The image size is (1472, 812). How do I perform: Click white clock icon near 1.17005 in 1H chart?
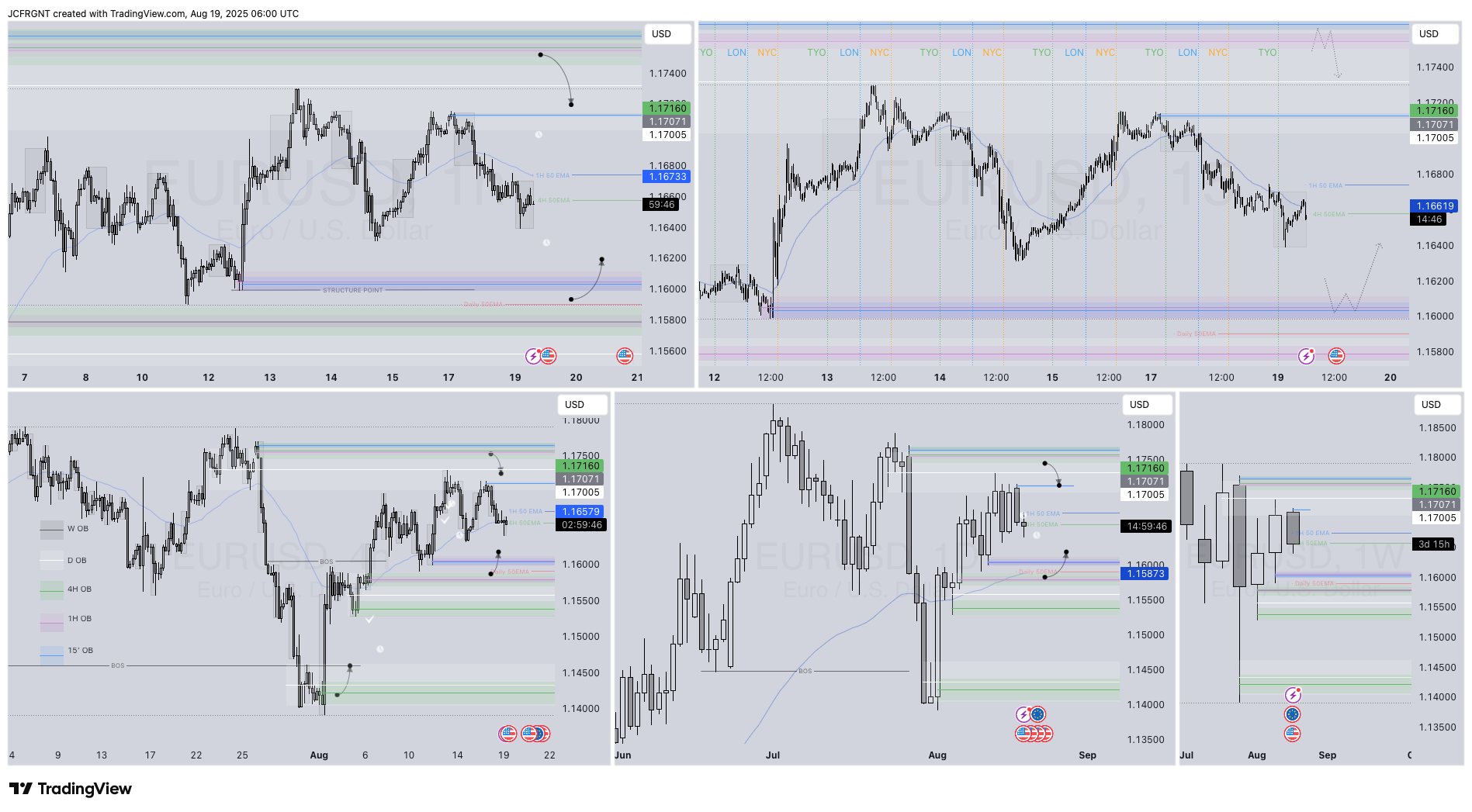[539, 134]
